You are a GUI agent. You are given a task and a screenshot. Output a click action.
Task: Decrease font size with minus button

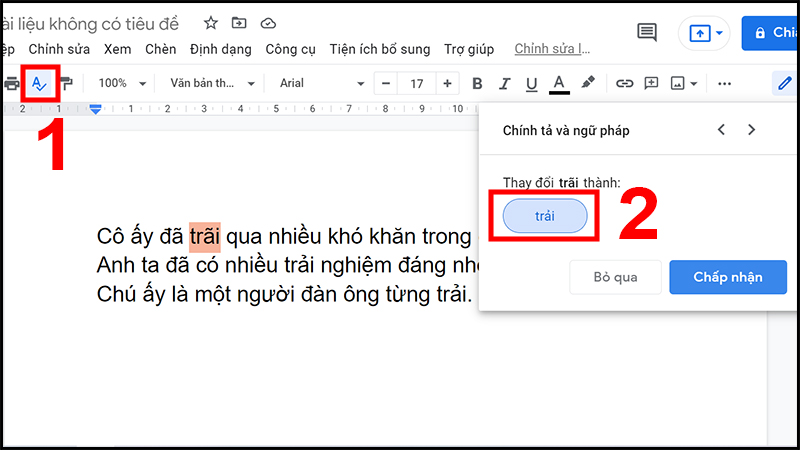pyautogui.click(x=386, y=83)
